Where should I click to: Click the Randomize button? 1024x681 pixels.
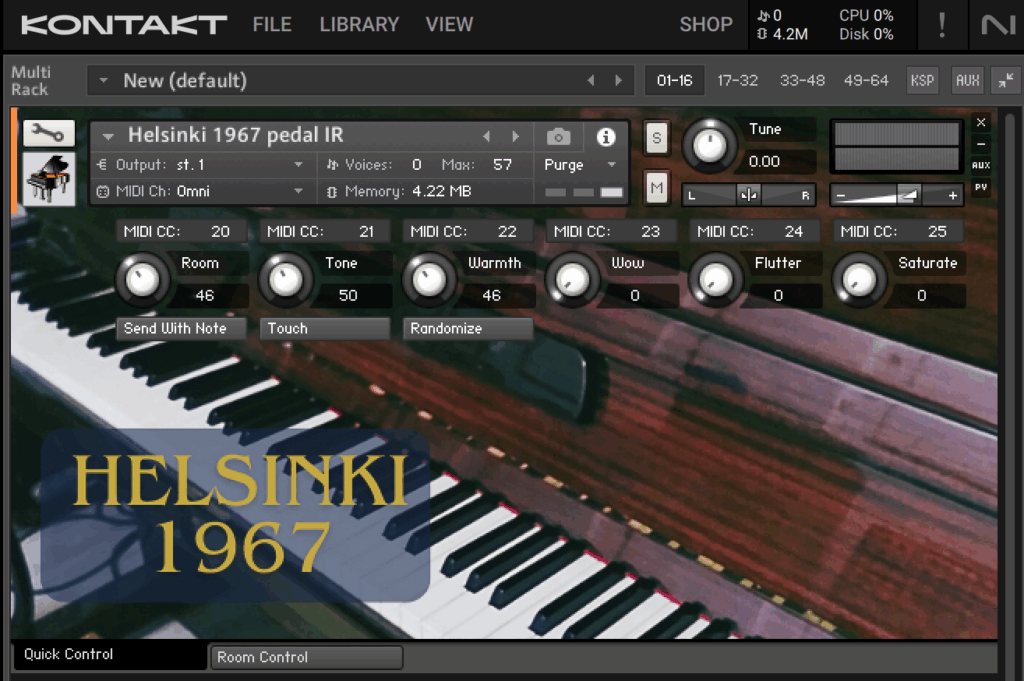(x=468, y=328)
